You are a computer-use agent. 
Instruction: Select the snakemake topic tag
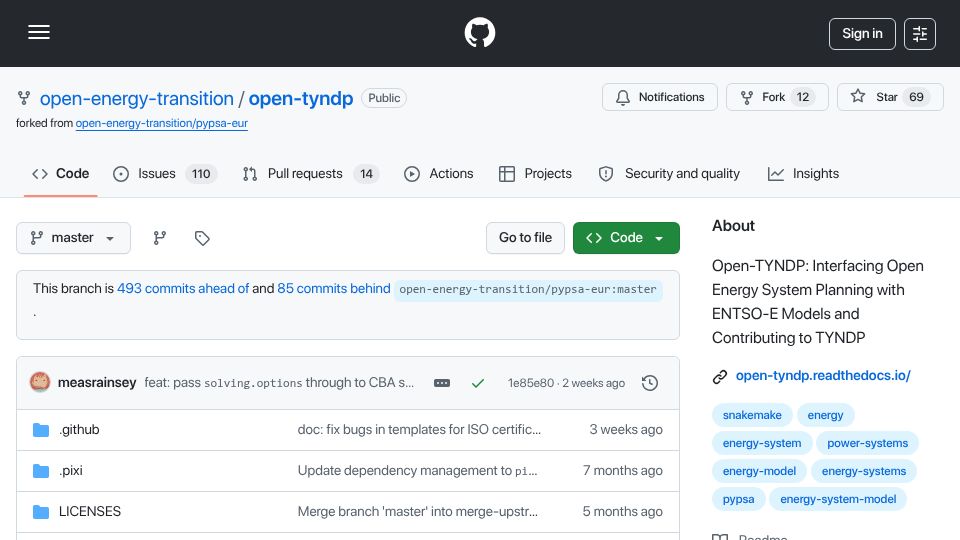(752, 415)
